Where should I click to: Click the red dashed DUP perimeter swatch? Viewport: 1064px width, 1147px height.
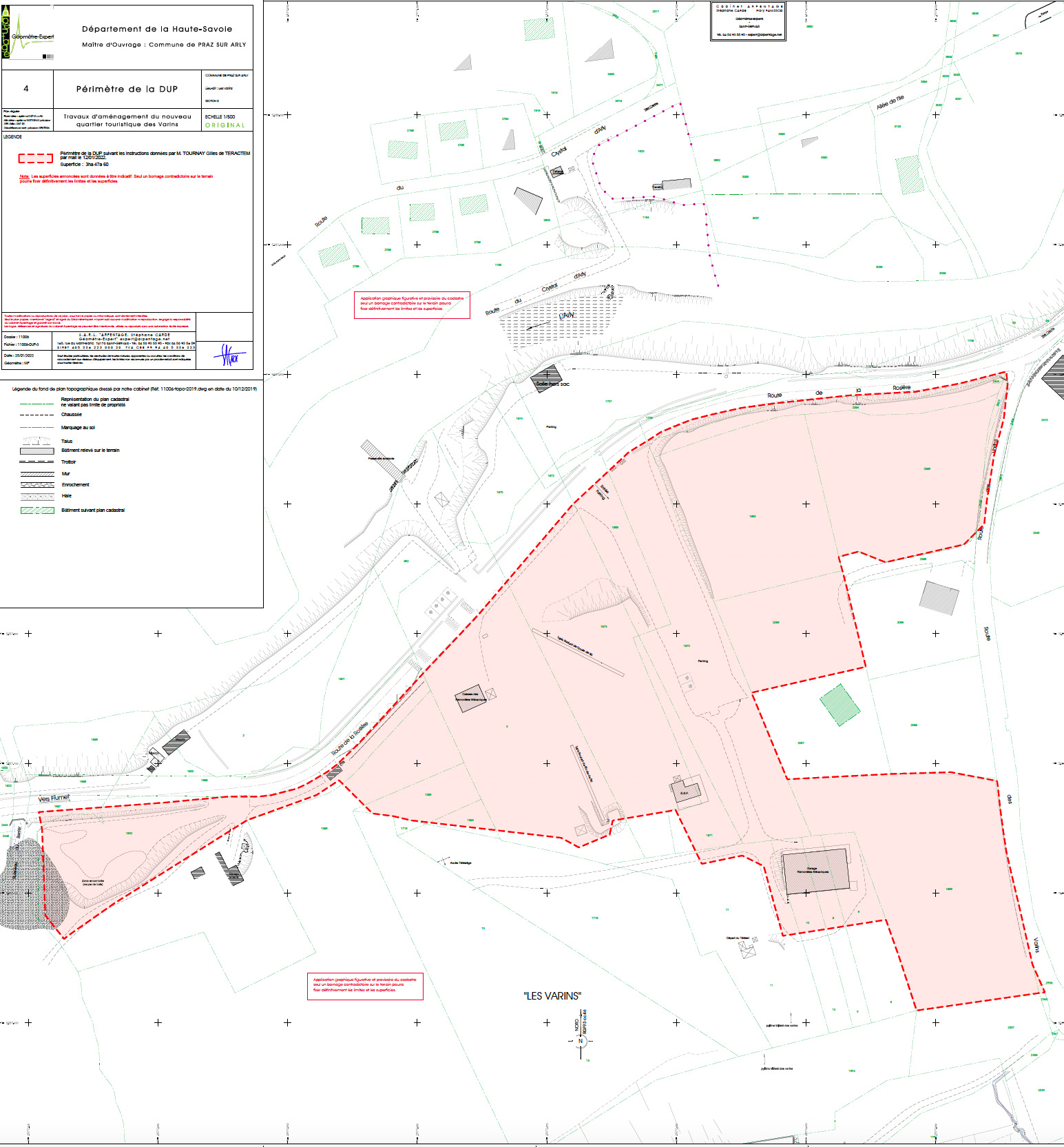(x=36, y=158)
